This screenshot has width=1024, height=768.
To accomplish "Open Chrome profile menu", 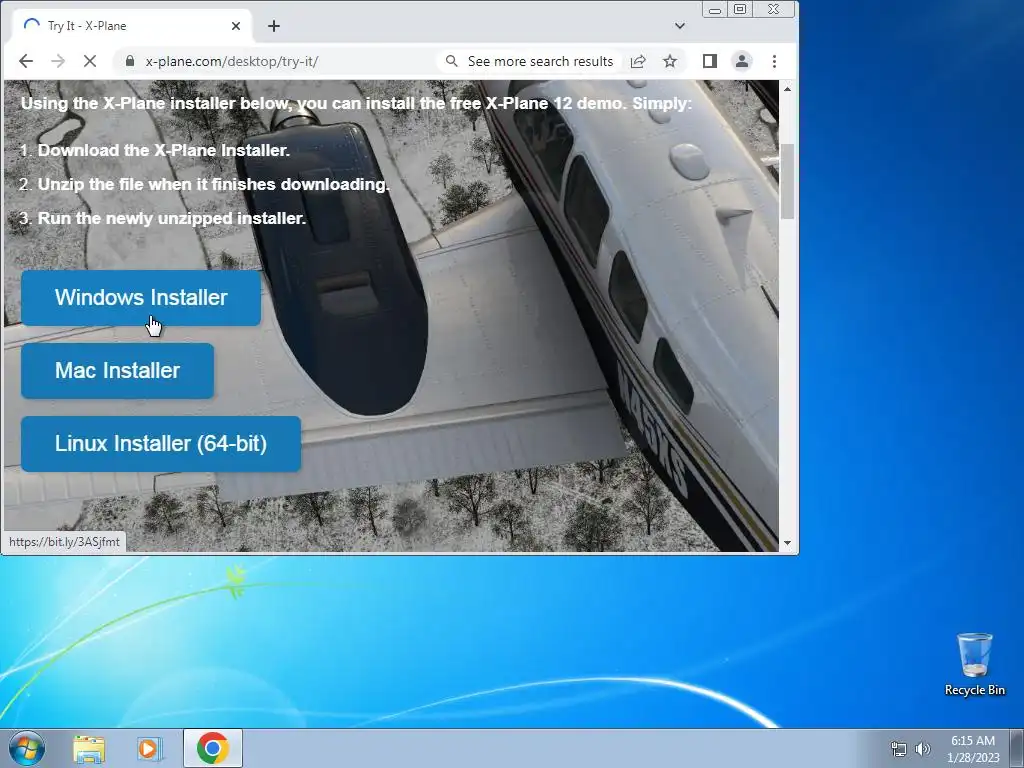I will (x=742, y=61).
